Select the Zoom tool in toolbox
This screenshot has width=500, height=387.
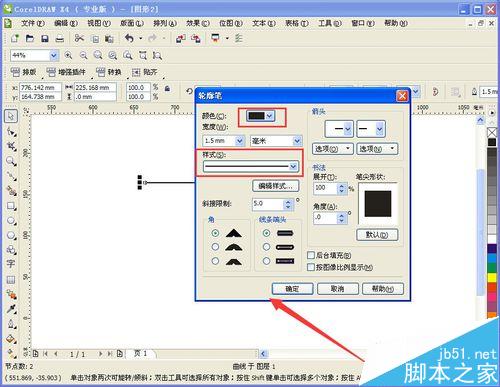(x=11, y=161)
